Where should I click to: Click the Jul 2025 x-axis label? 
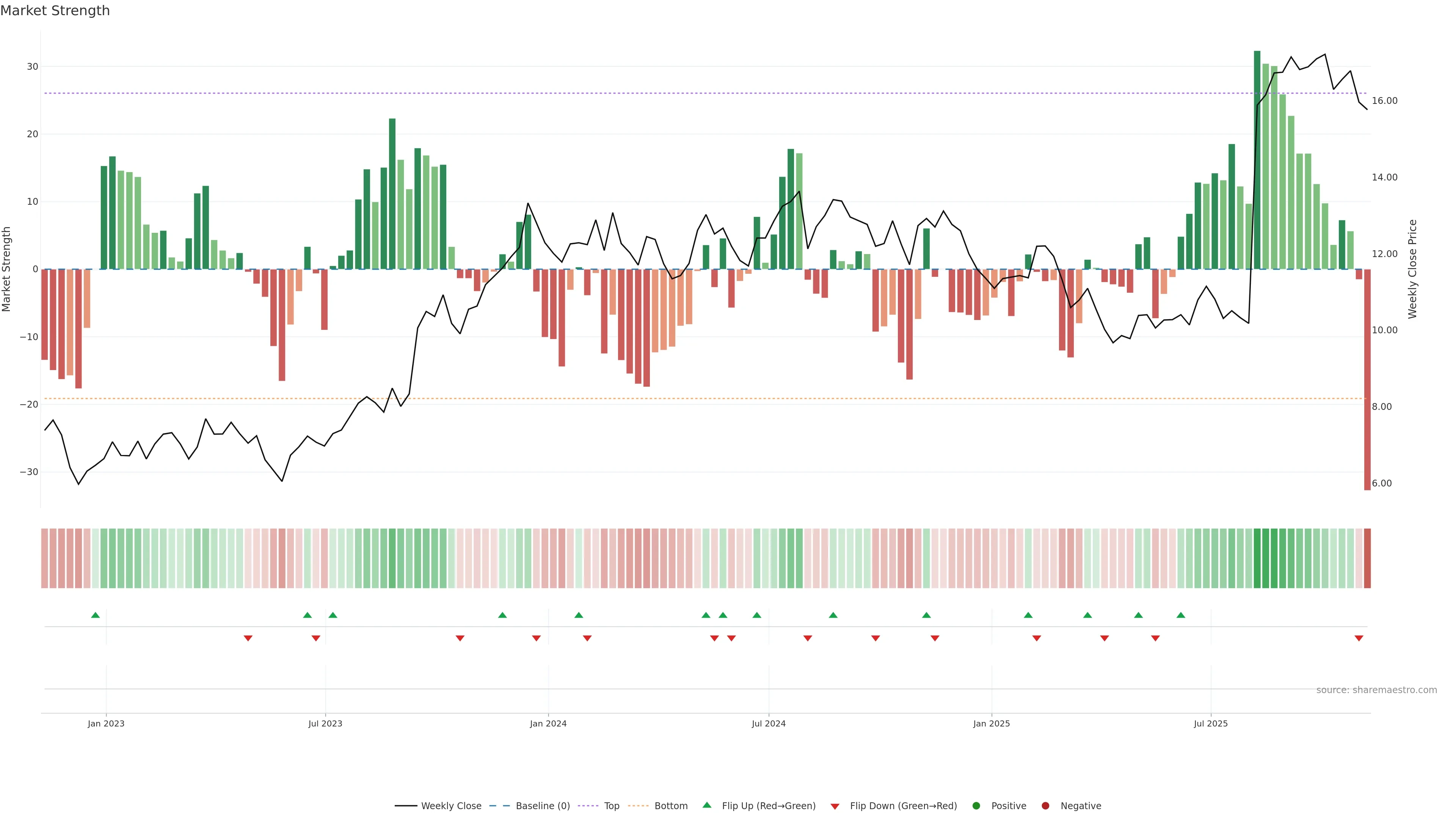(x=1211, y=723)
